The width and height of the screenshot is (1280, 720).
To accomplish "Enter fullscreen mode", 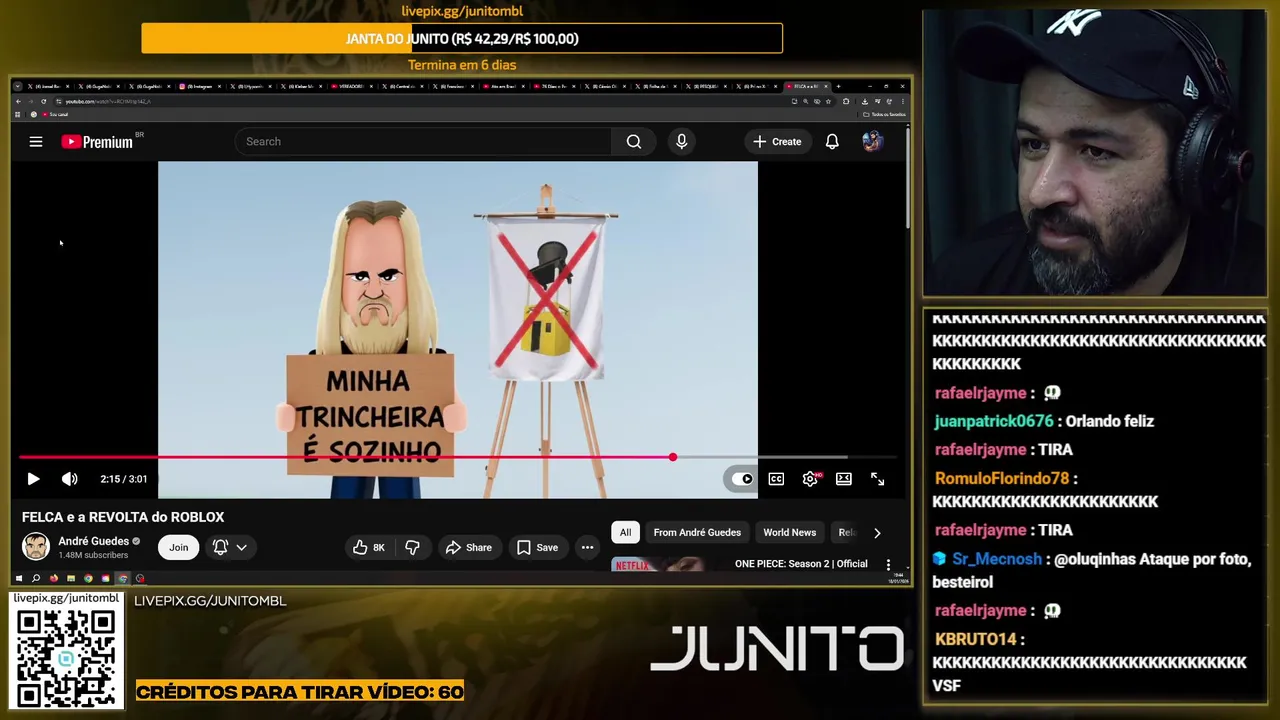I will click(877, 479).
